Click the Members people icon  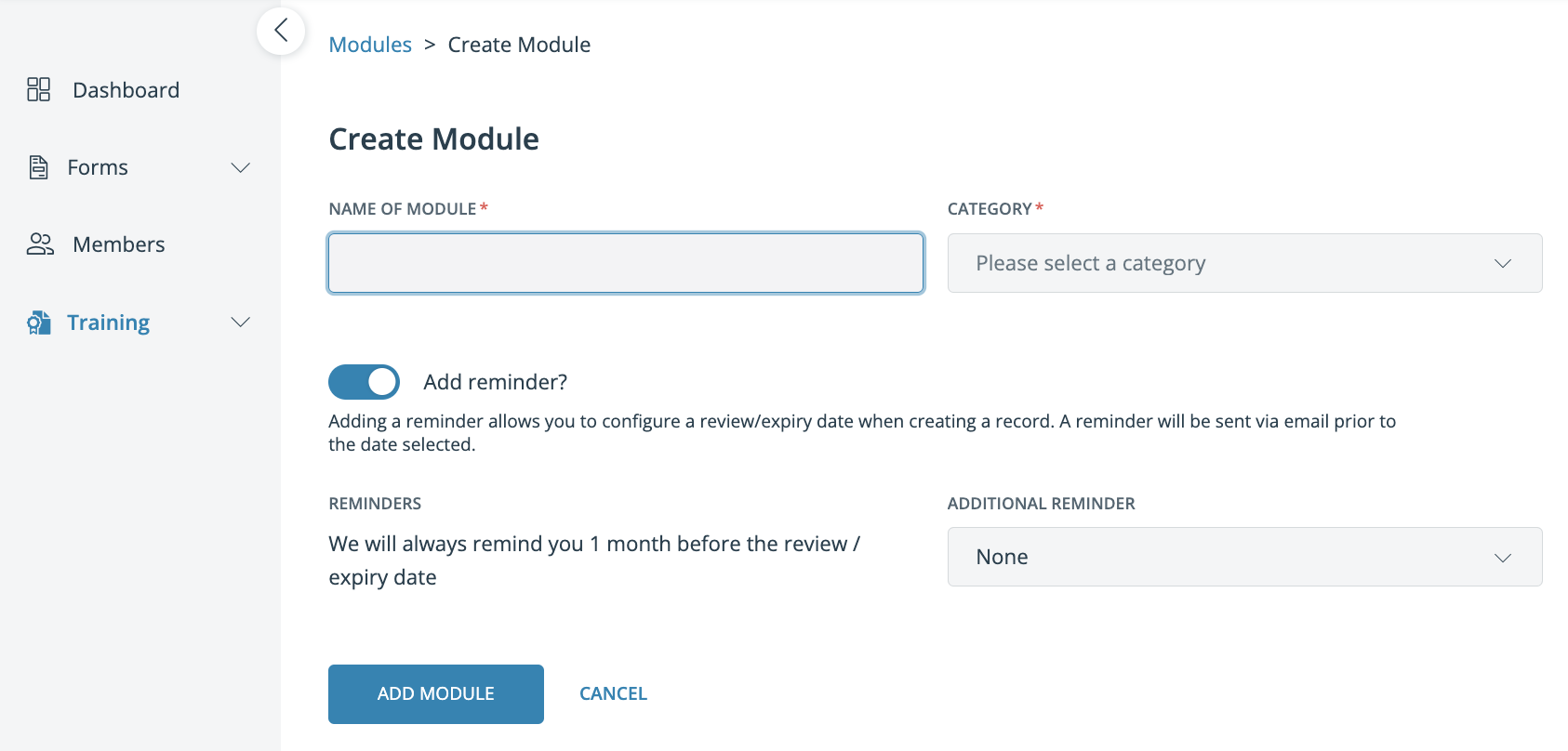point(40,244)
